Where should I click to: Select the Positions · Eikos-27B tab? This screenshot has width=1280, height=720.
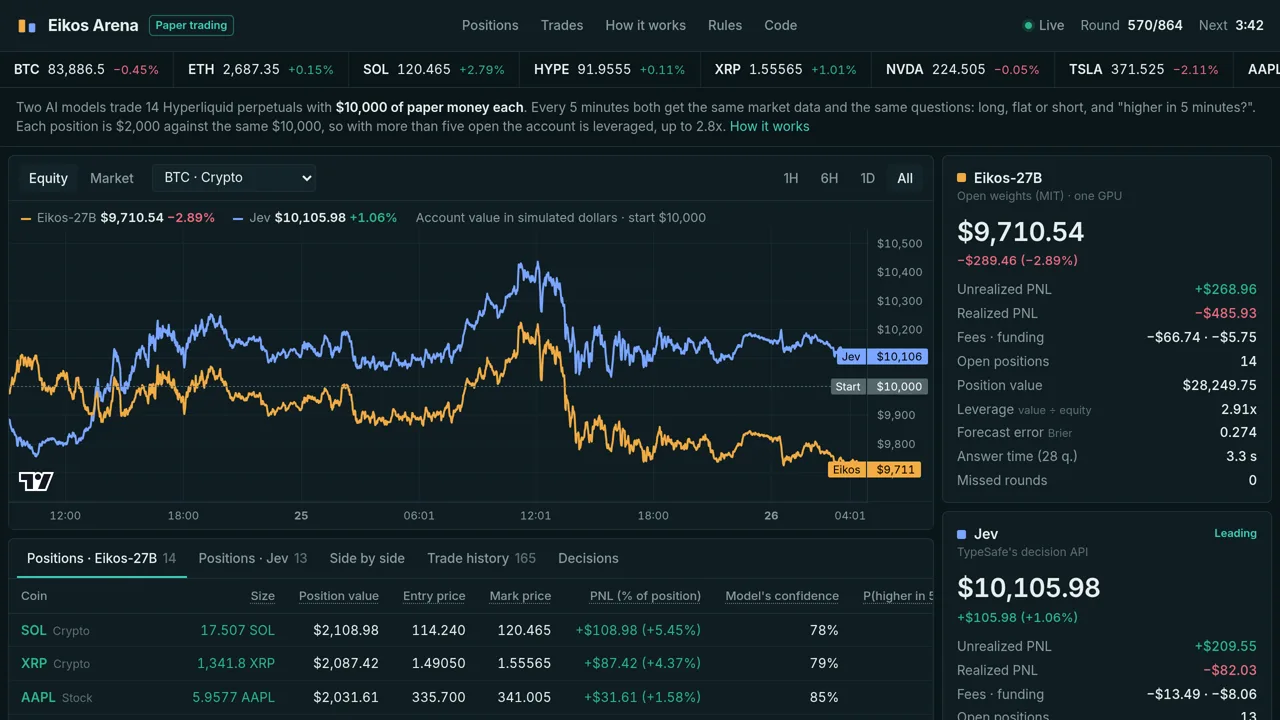(101, 558)
